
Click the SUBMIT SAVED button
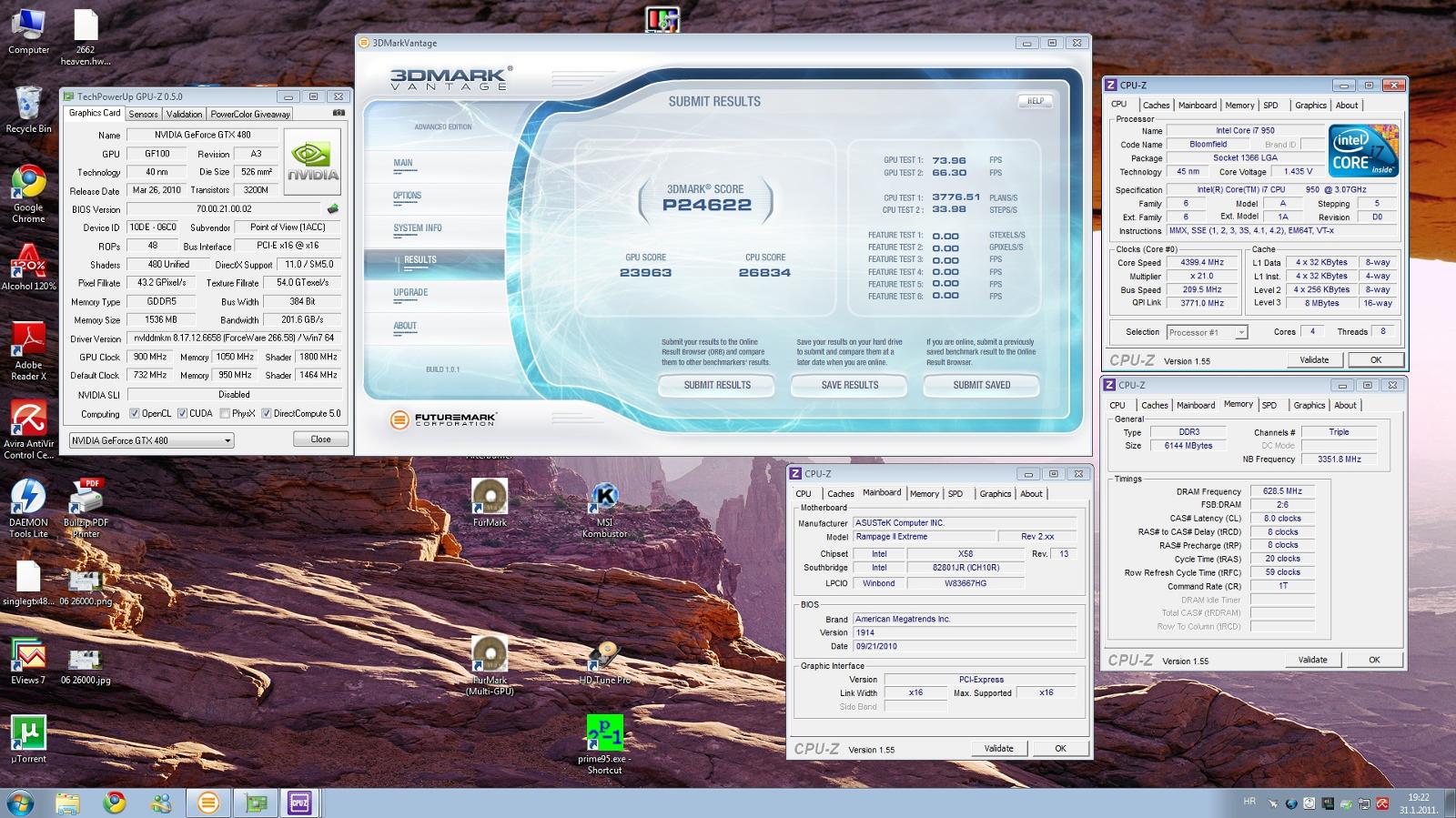(x=982, y=386)
